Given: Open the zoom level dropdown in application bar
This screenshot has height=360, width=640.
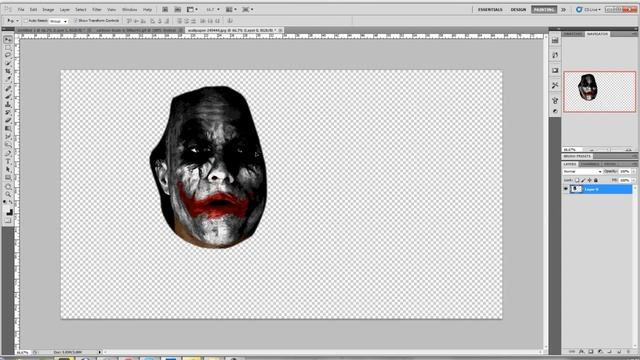Looking at the screenshot, I should (x=212, y=9).
